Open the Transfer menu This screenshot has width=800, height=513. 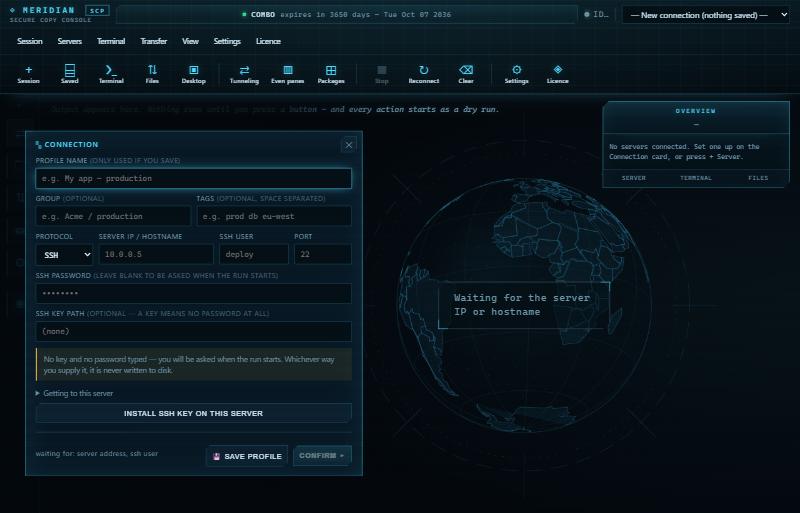(x=154, y=41)
